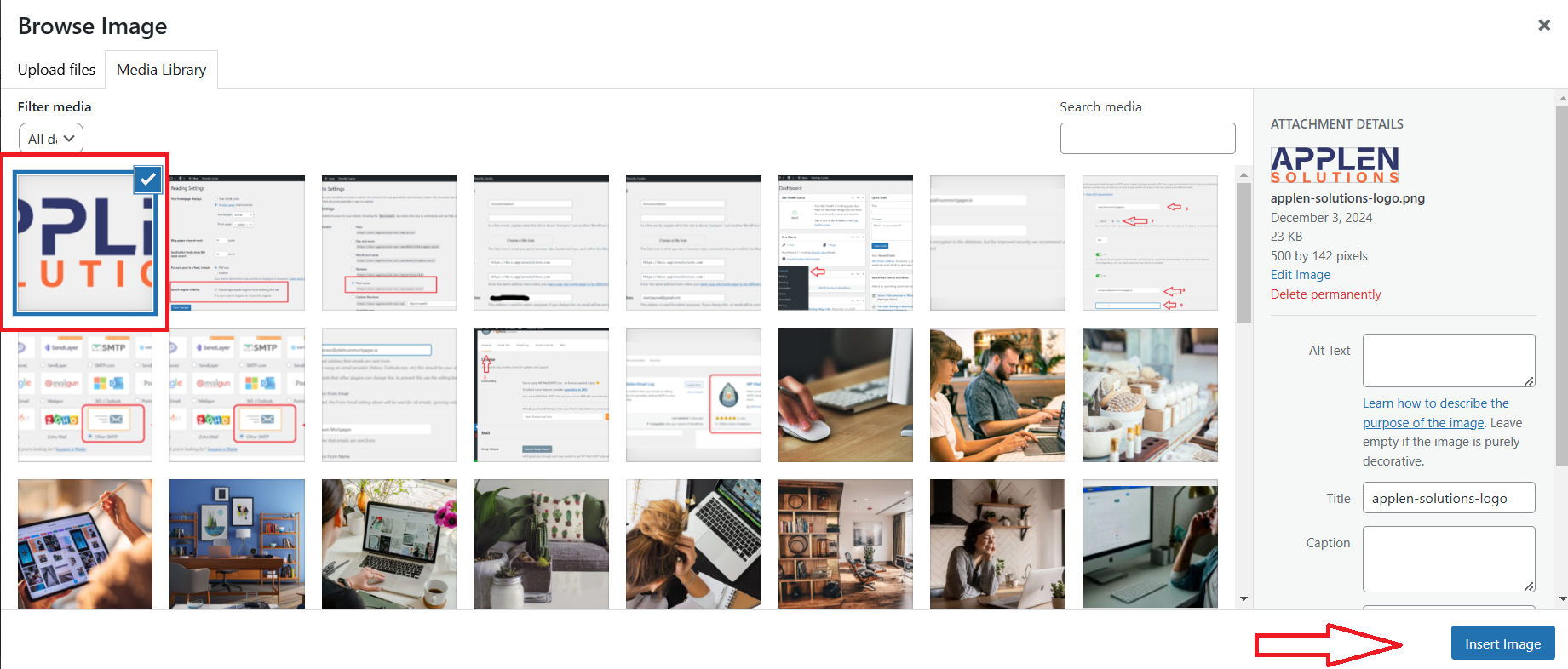The image size is (1568, 669).
Task: Click the Edit Image link
Action: click(x=1300, y=275)
